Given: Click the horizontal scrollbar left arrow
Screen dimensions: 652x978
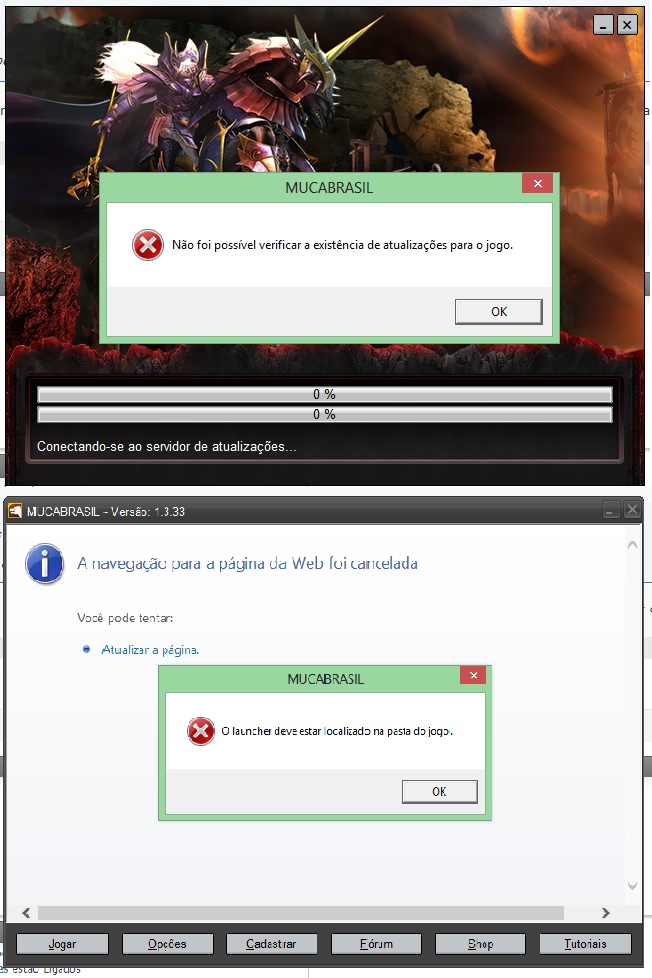Looking at the screenshot, I should pos(26,913).
